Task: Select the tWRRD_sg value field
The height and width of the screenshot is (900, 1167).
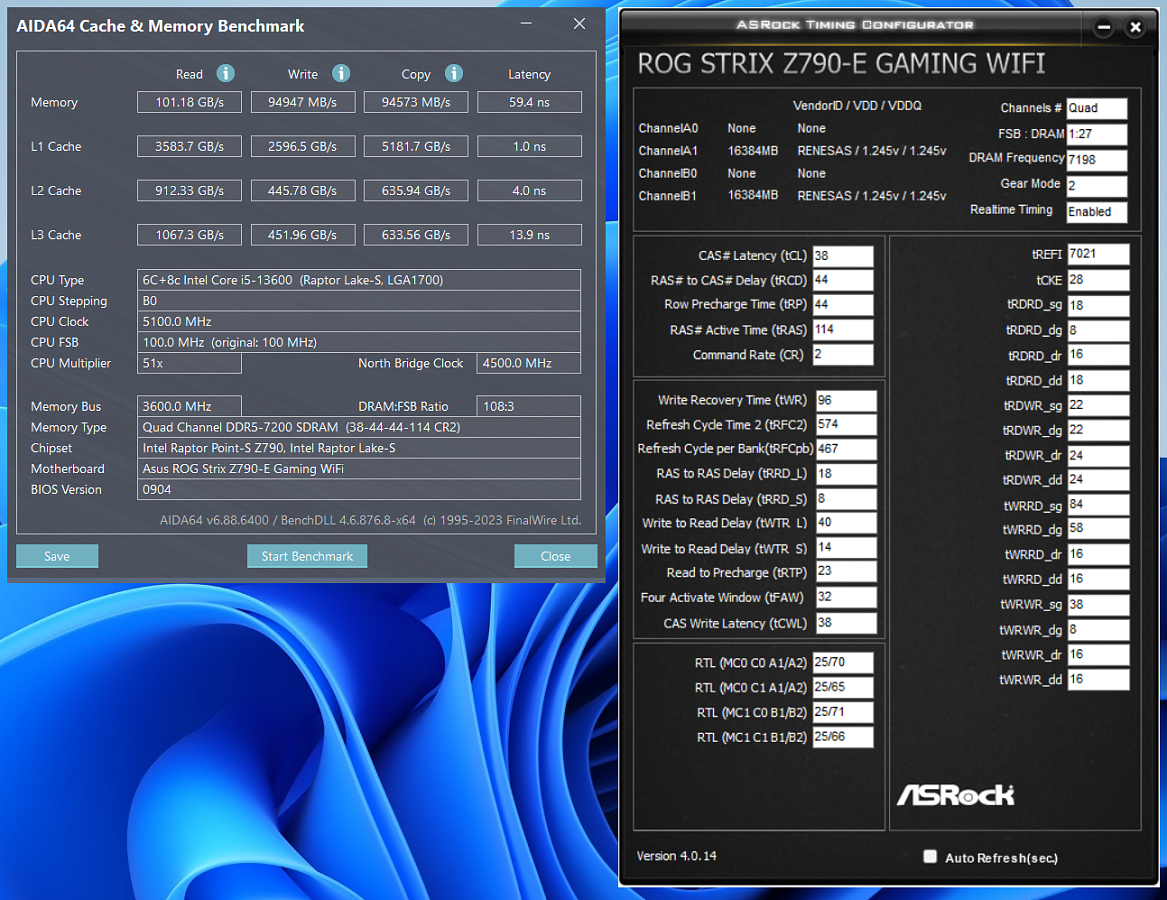Action: [1099, 505]
